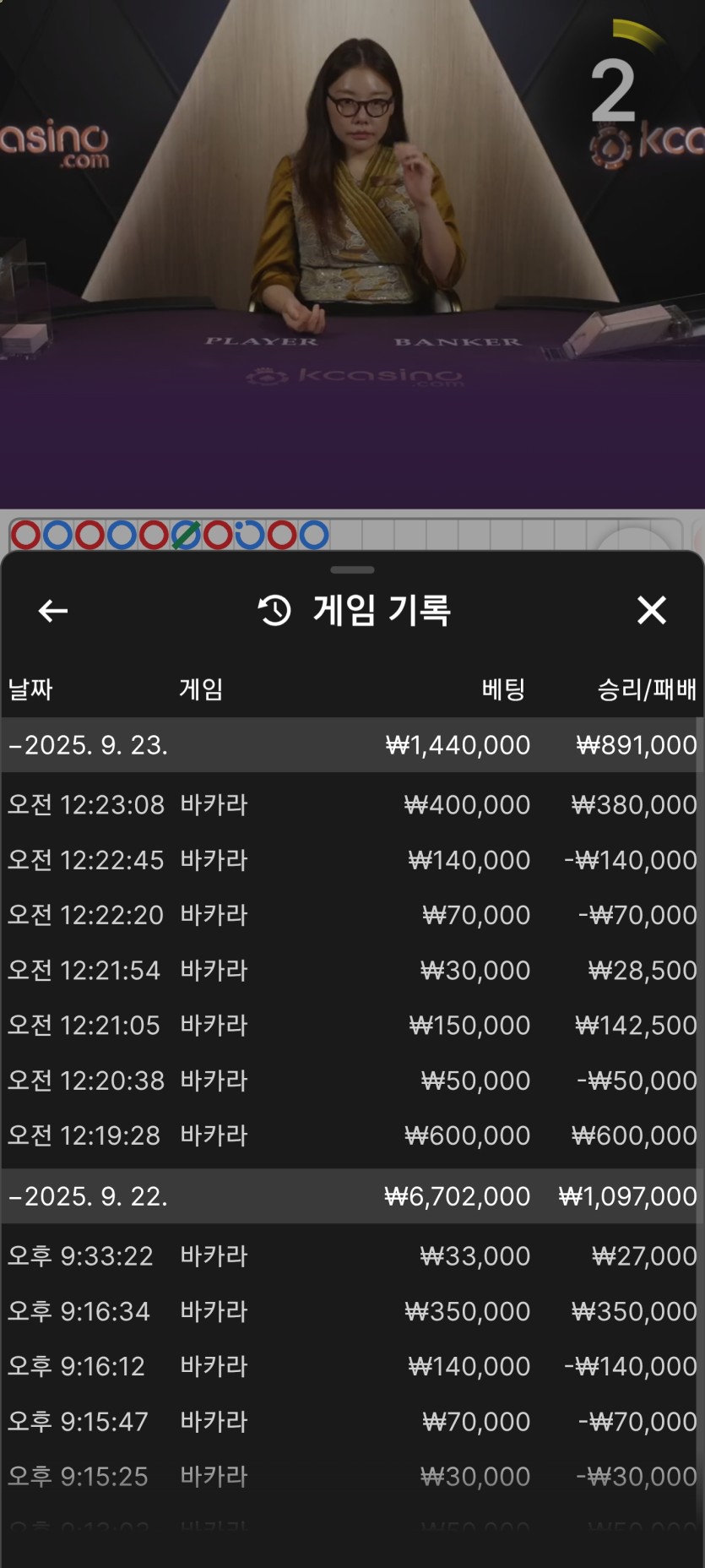The height and width of the screenshot is (1568, 705).
Task: Select the 오전 12:19:28 ₩600,000 bet row
Action: 352,1135
